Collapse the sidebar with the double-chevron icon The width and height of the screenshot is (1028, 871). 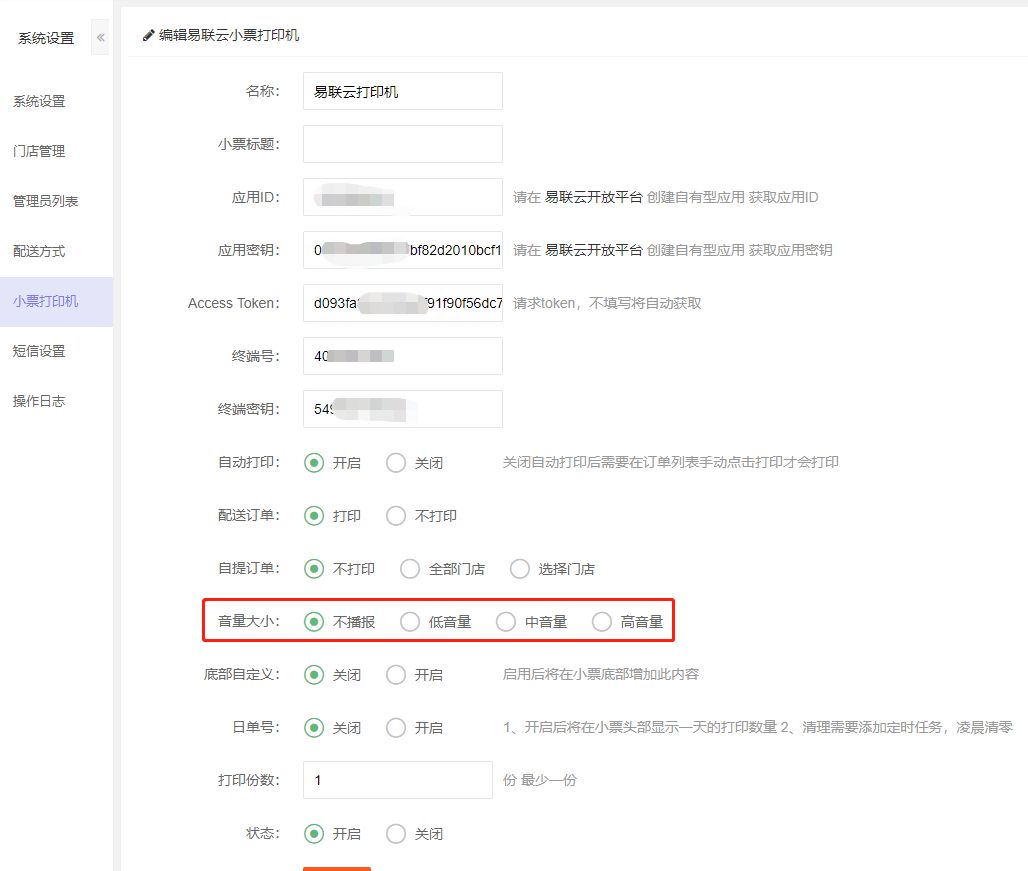coord(101,38)
